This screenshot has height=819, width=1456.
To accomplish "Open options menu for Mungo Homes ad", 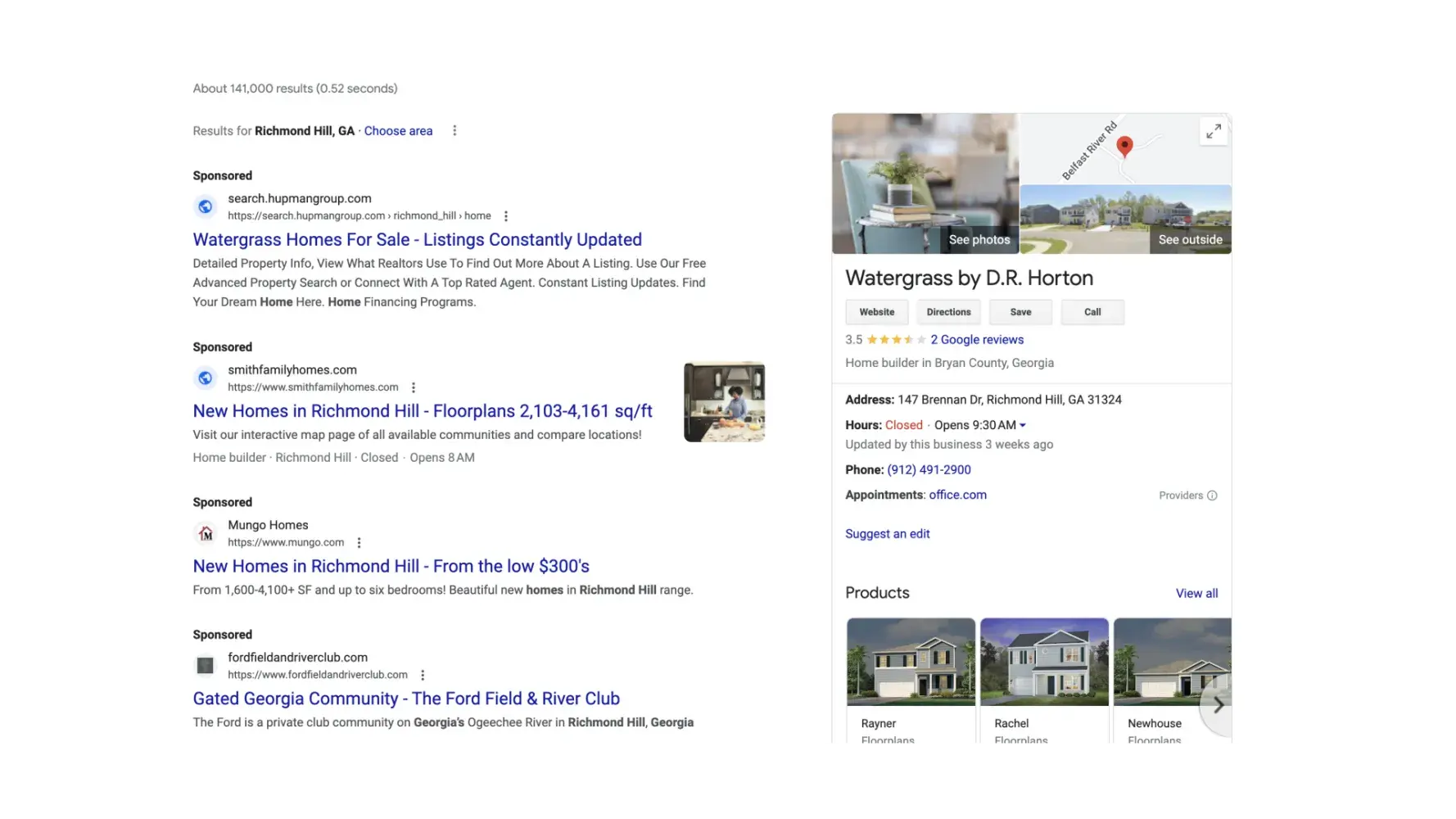I will click(x=359, y=542).
